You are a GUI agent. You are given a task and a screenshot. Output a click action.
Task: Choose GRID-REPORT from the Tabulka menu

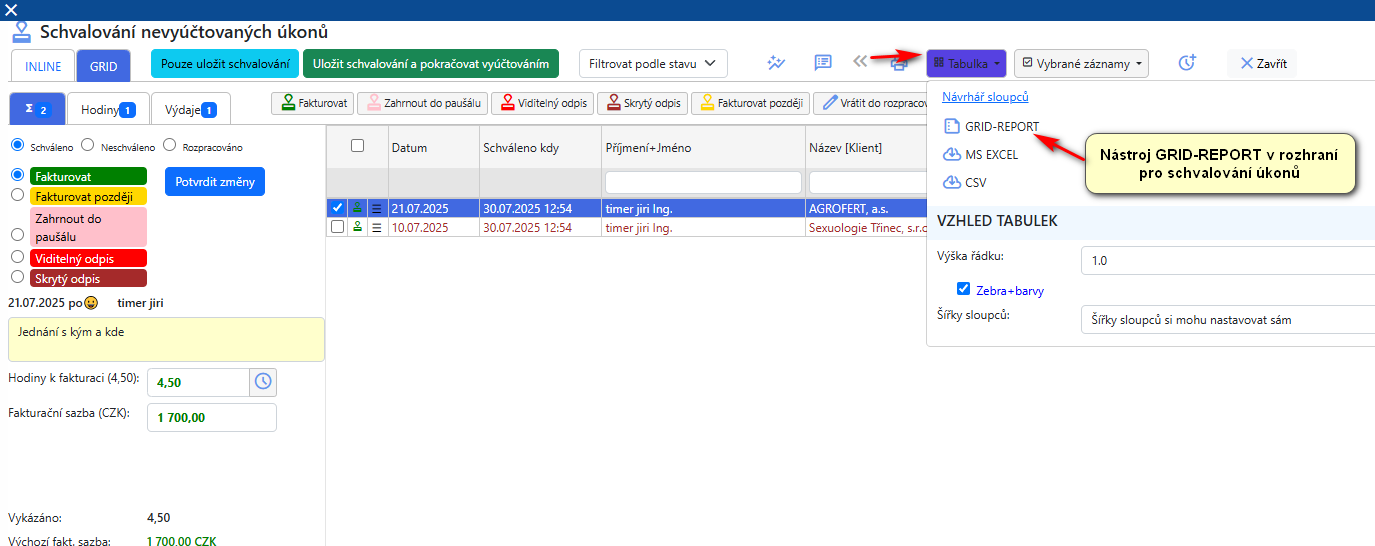(1001, 127)
